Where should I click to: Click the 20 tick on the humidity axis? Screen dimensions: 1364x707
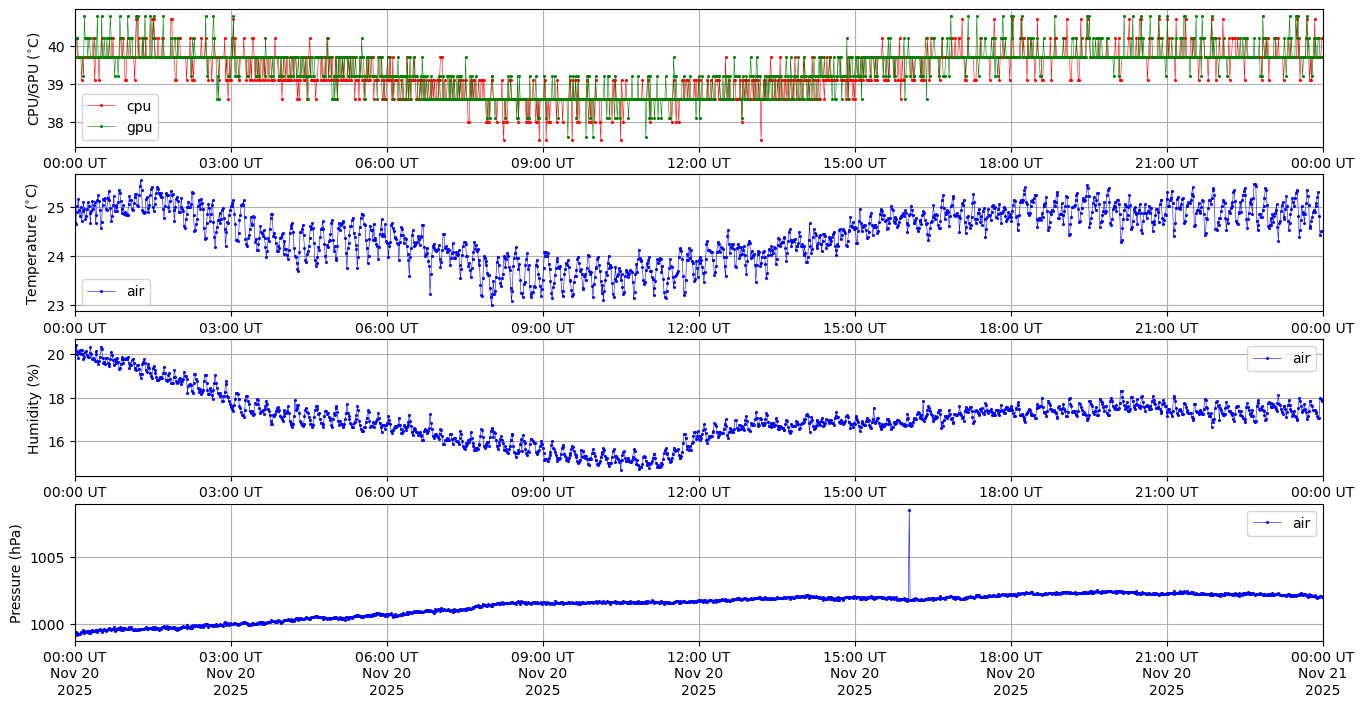(x=57, y=355)
